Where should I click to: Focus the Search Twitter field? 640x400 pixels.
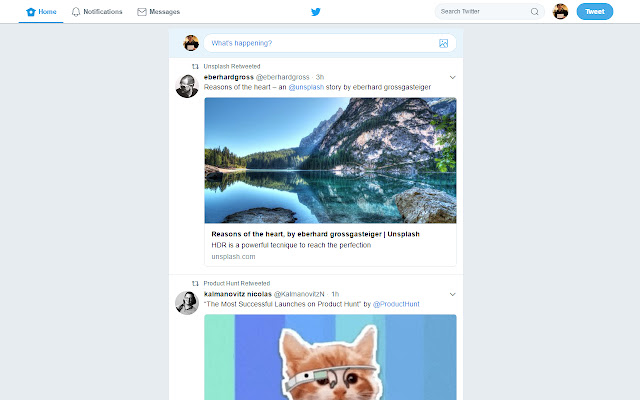click(x=489, y=11)
